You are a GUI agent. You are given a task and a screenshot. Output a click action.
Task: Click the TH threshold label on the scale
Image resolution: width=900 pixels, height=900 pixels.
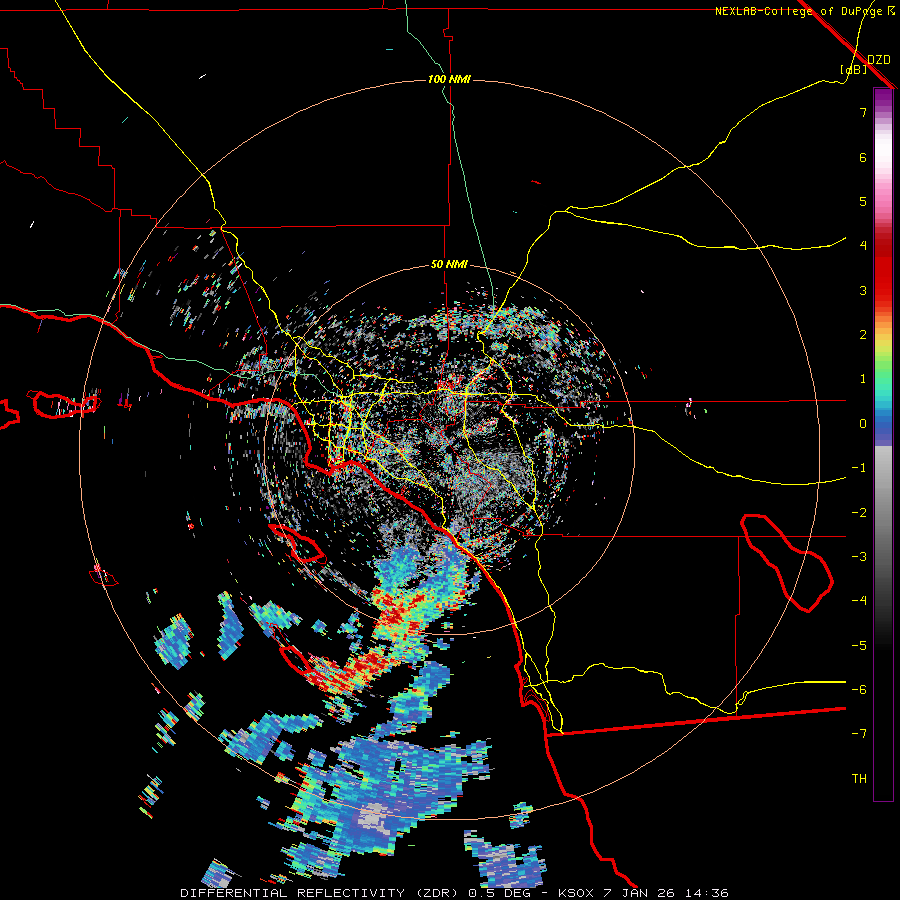point(859,779)
